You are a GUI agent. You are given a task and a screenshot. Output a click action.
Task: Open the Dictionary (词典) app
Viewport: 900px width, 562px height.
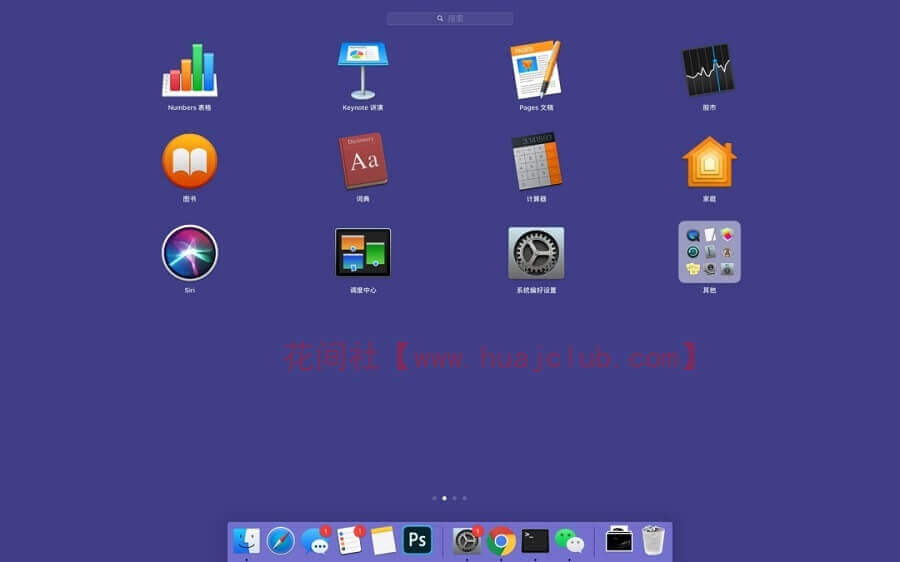363,161
